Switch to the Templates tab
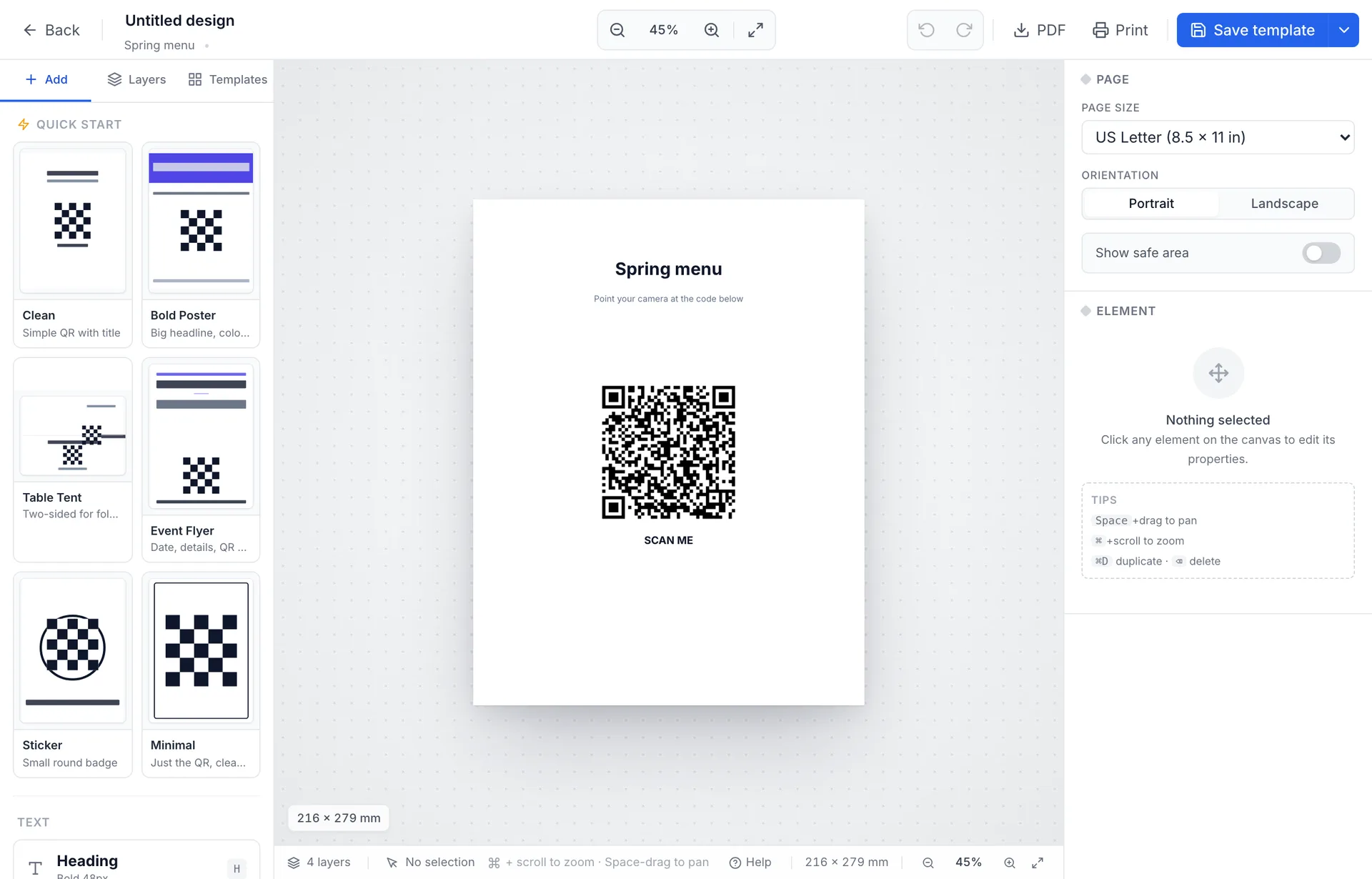The image size is (1372, 879). [227, 79]
